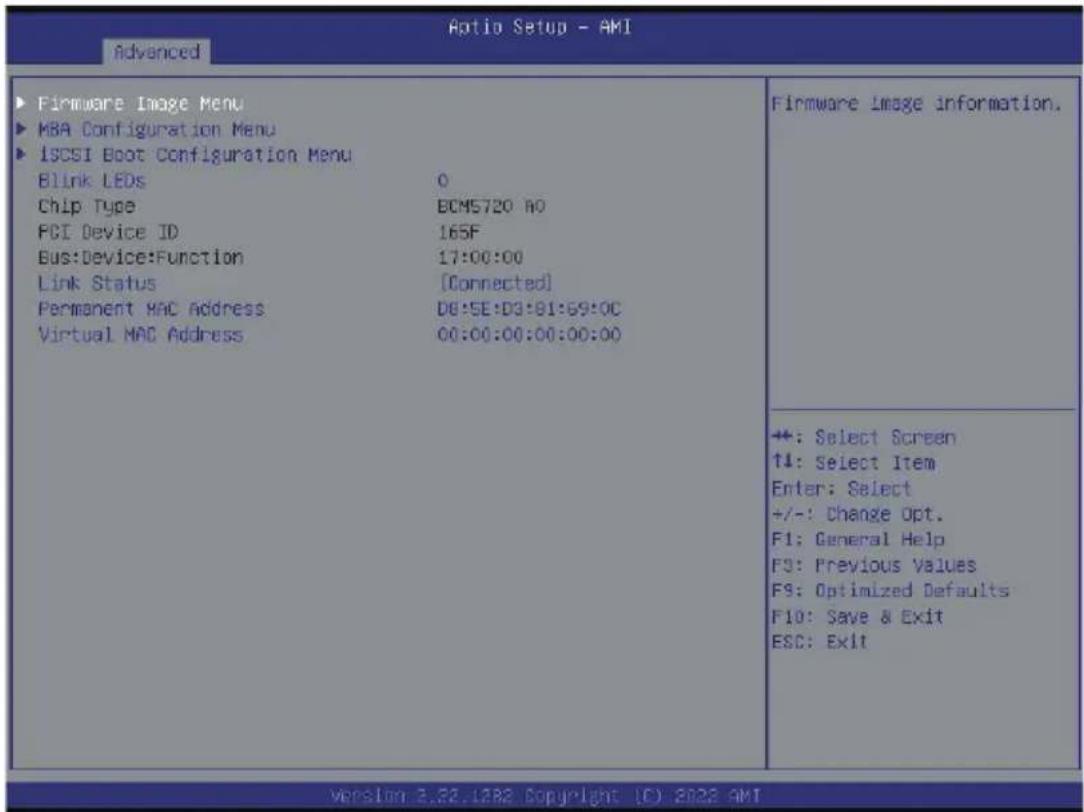The image size is (1084, 812).
Task: Click the +/-: Change Opt. hint
Action: [857, 514]
